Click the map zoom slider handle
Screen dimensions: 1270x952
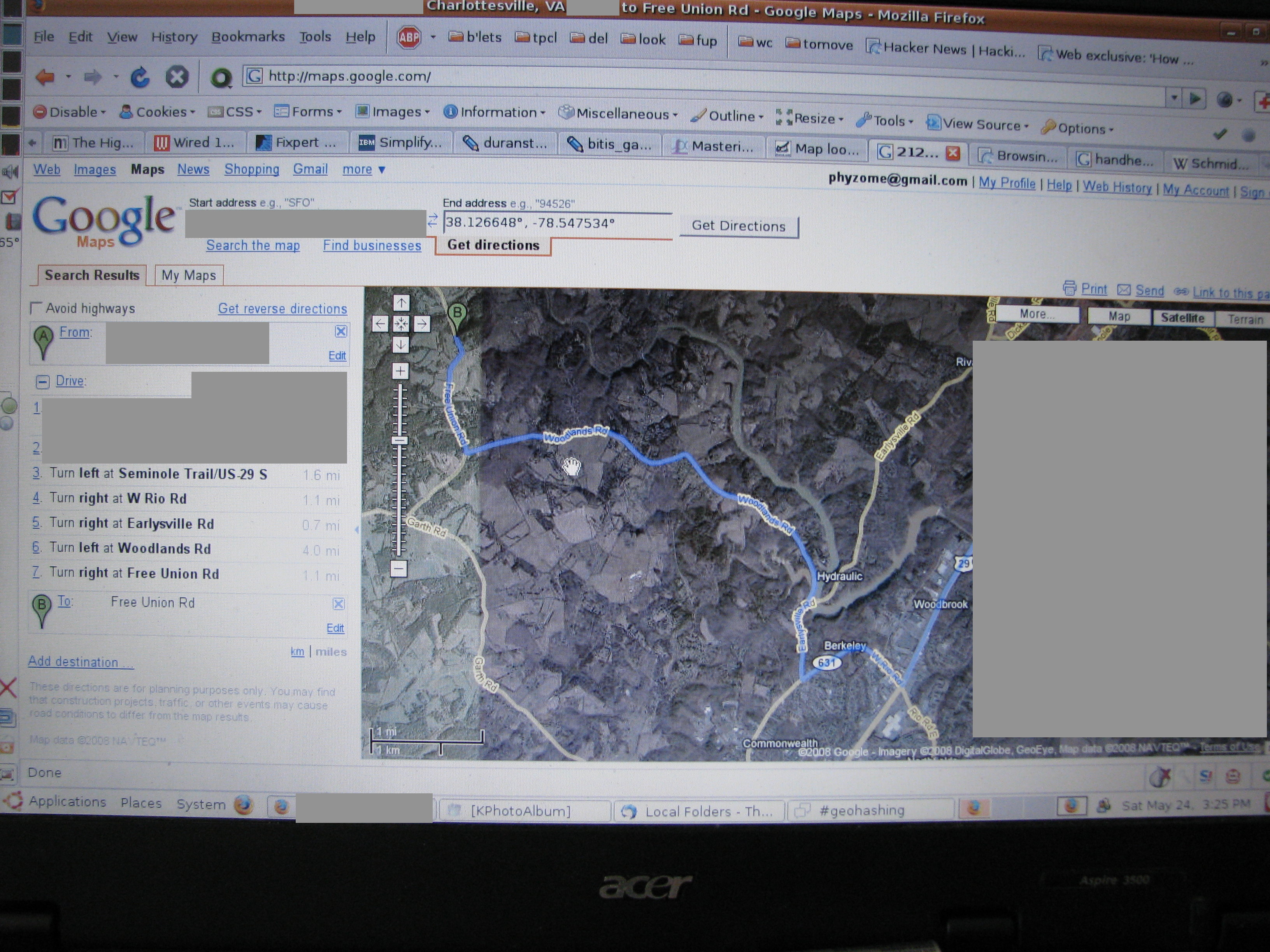pyautogui.click(x=400, y=441)
